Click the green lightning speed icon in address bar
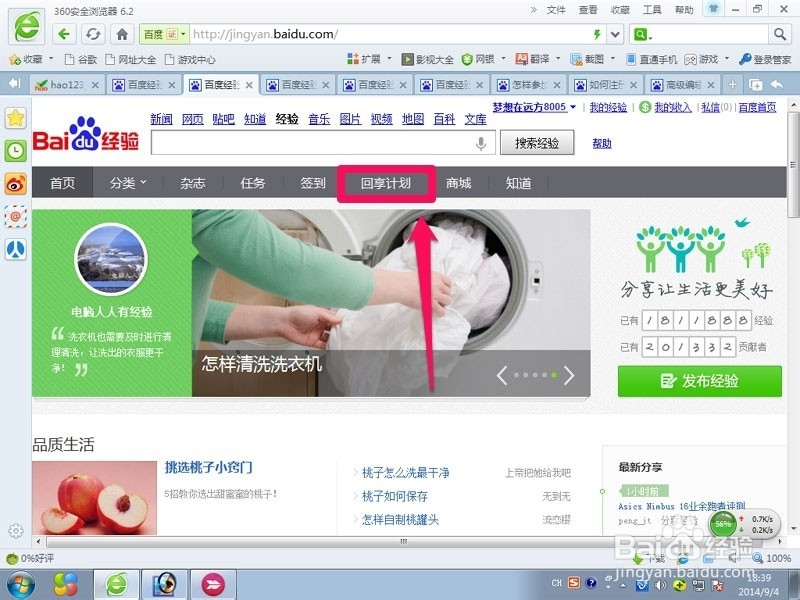The width and height of the screenshot is (800, 600). click(x=597, y=34)
